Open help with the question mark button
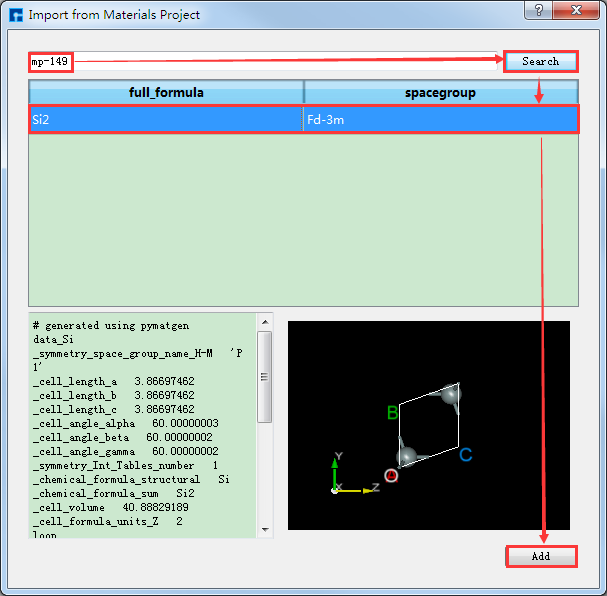 click(x=539, y=11)
